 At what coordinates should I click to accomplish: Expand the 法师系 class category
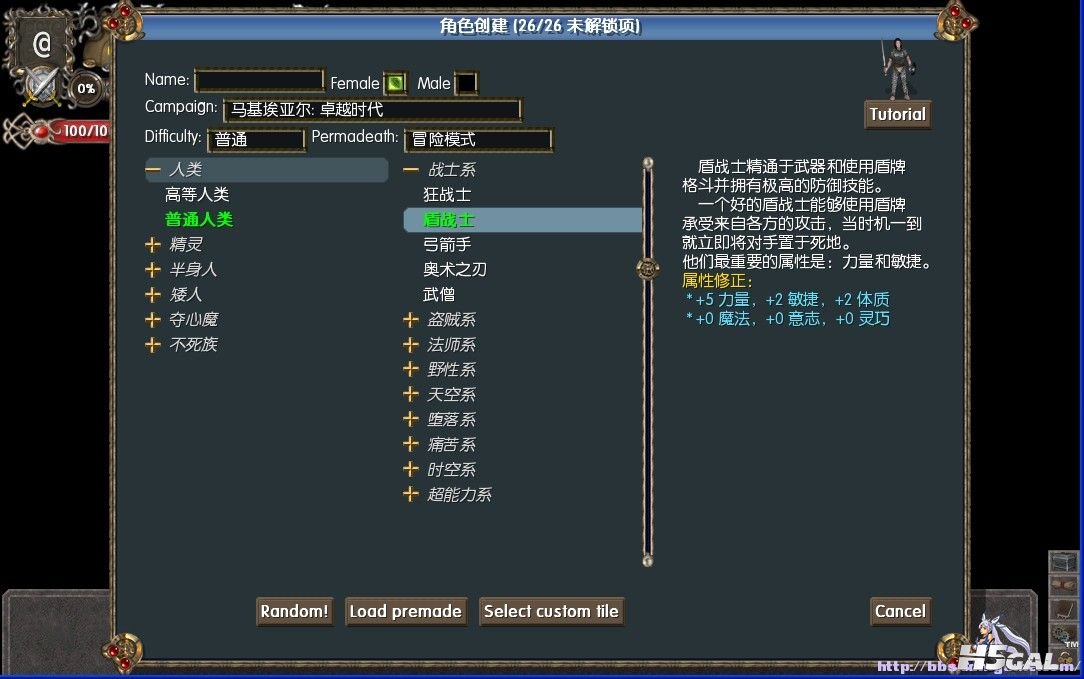(x=411, y=344)
